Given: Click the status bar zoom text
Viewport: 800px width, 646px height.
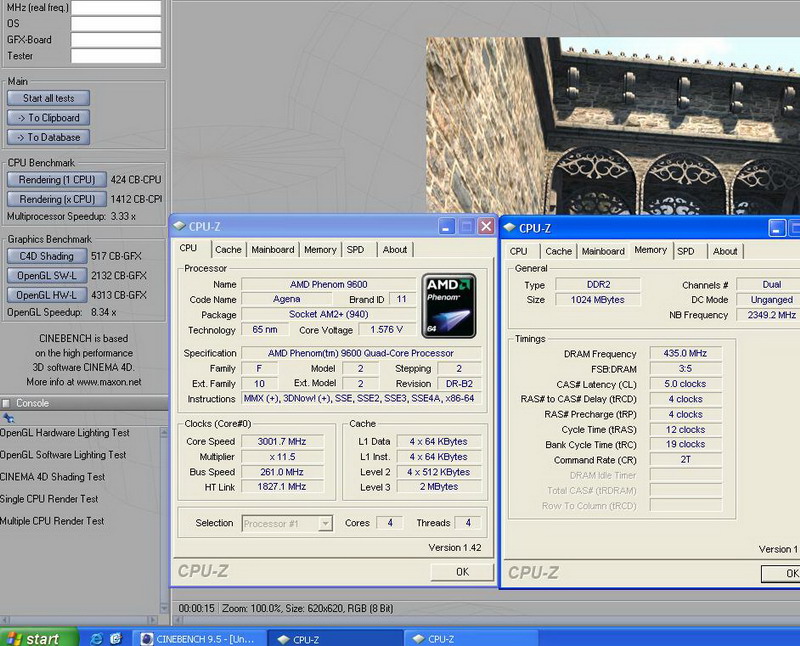Looking at the screenshot, I should coord(308,608).
